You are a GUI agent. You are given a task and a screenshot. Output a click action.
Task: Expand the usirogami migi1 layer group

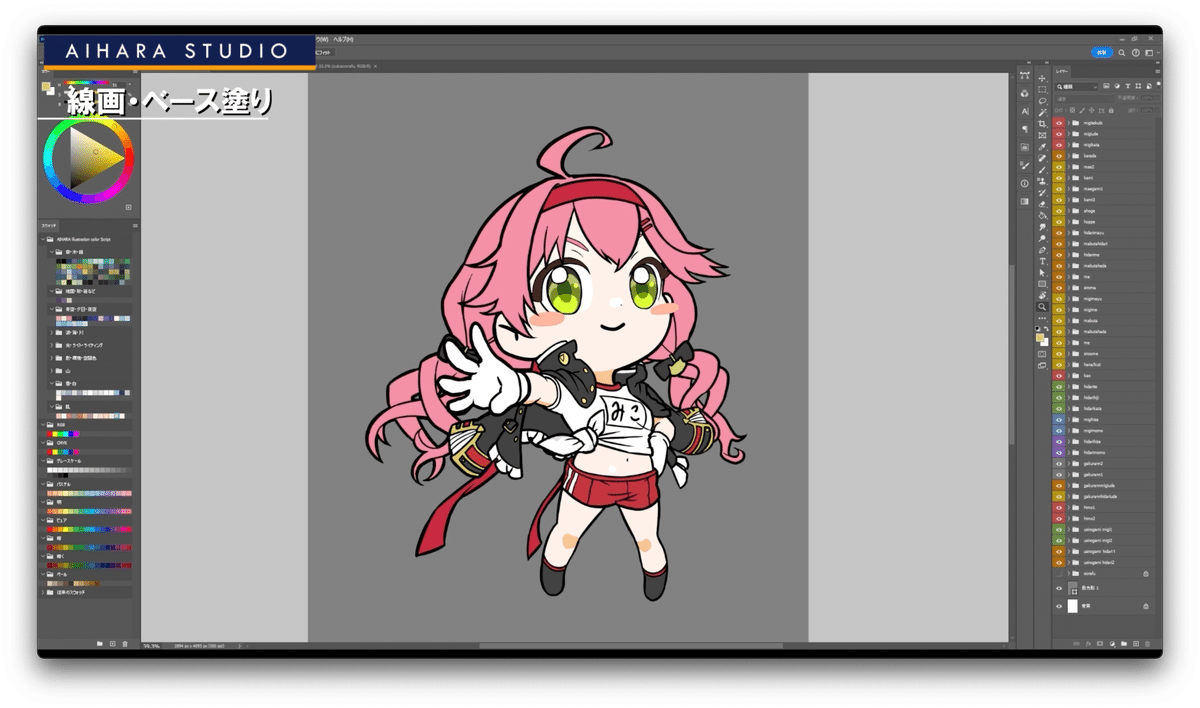(1069, 529)
